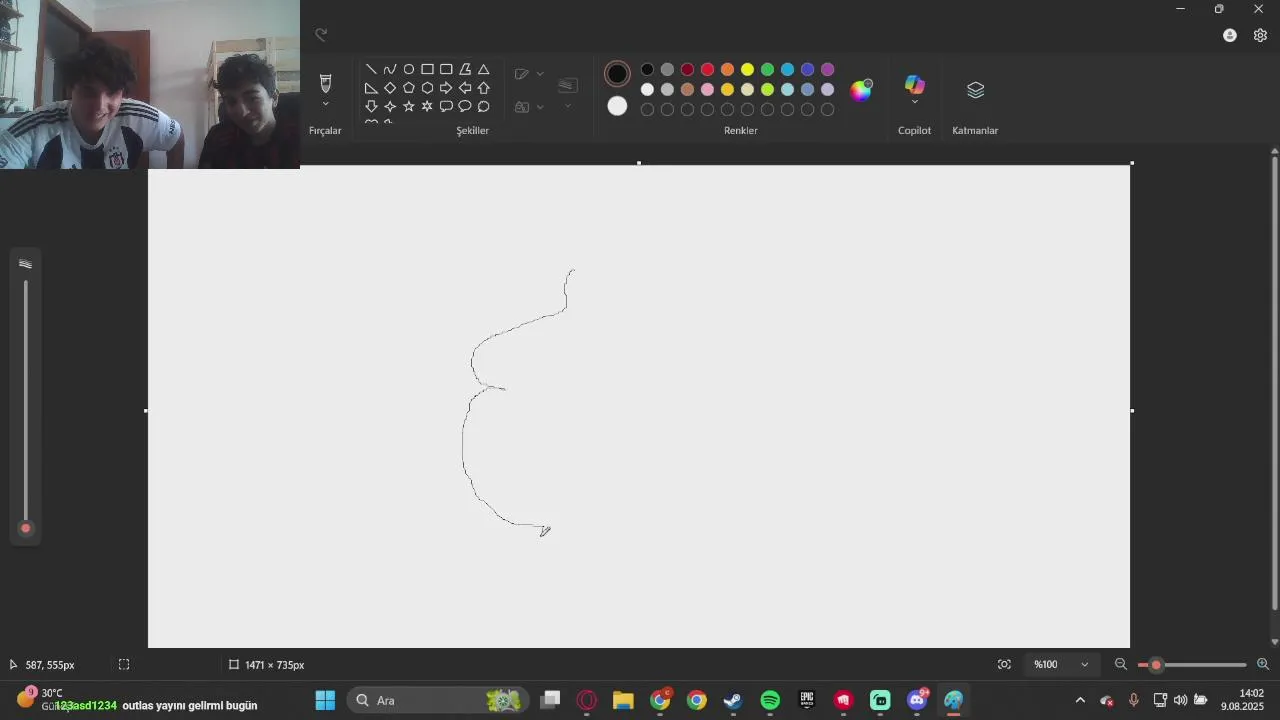Pick the red palette color

(x=708, y=70)
